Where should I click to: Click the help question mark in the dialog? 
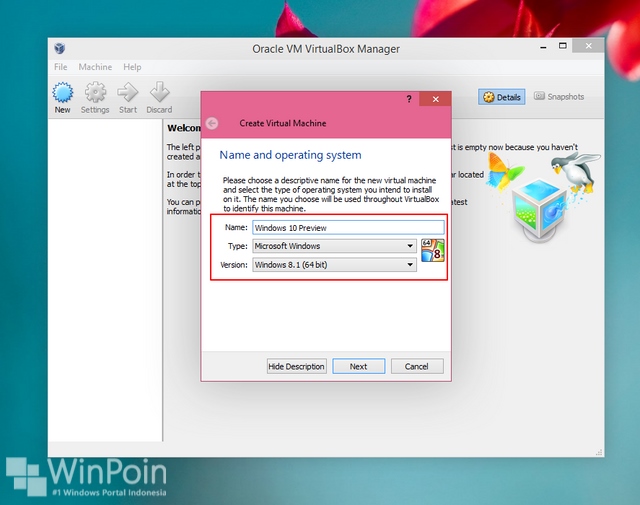[x=409, y=99]
